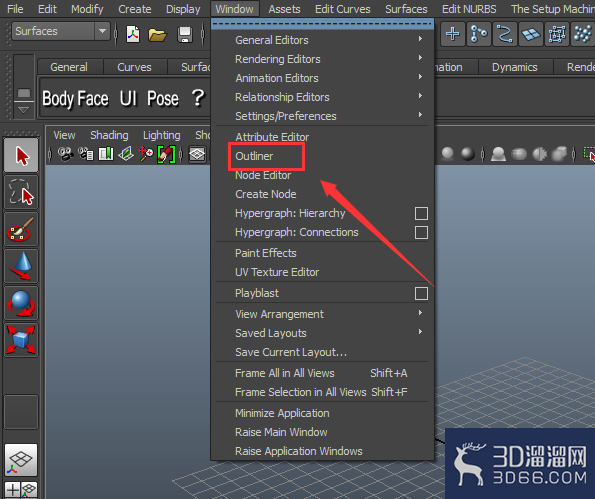Select UV Texture Editor menu entry
Image resolution: width=595 pixels, height=499 pixels.
(277, 272)
